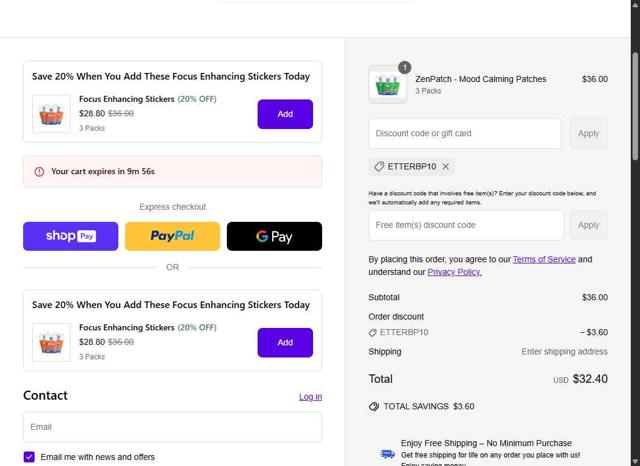This screenshot has height=466, width=640.
Task: Click ZenPatch - Mood Calming Patches title
Action: click(x=480, y=79)
